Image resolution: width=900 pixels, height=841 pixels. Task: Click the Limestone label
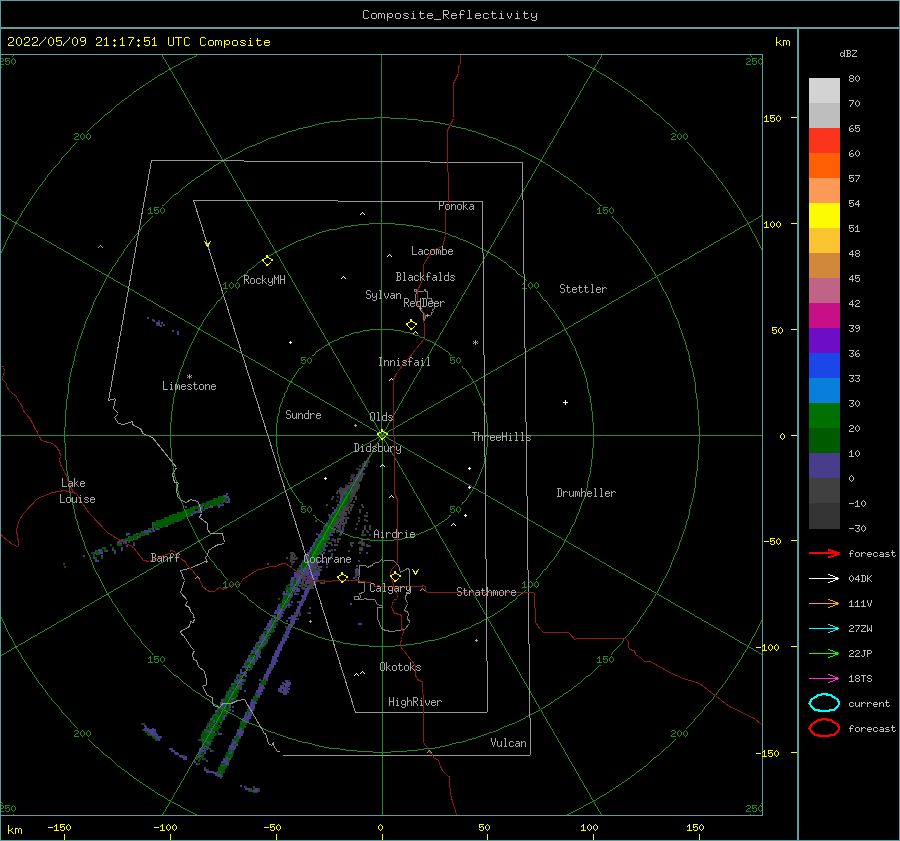[x=189, y=386]
